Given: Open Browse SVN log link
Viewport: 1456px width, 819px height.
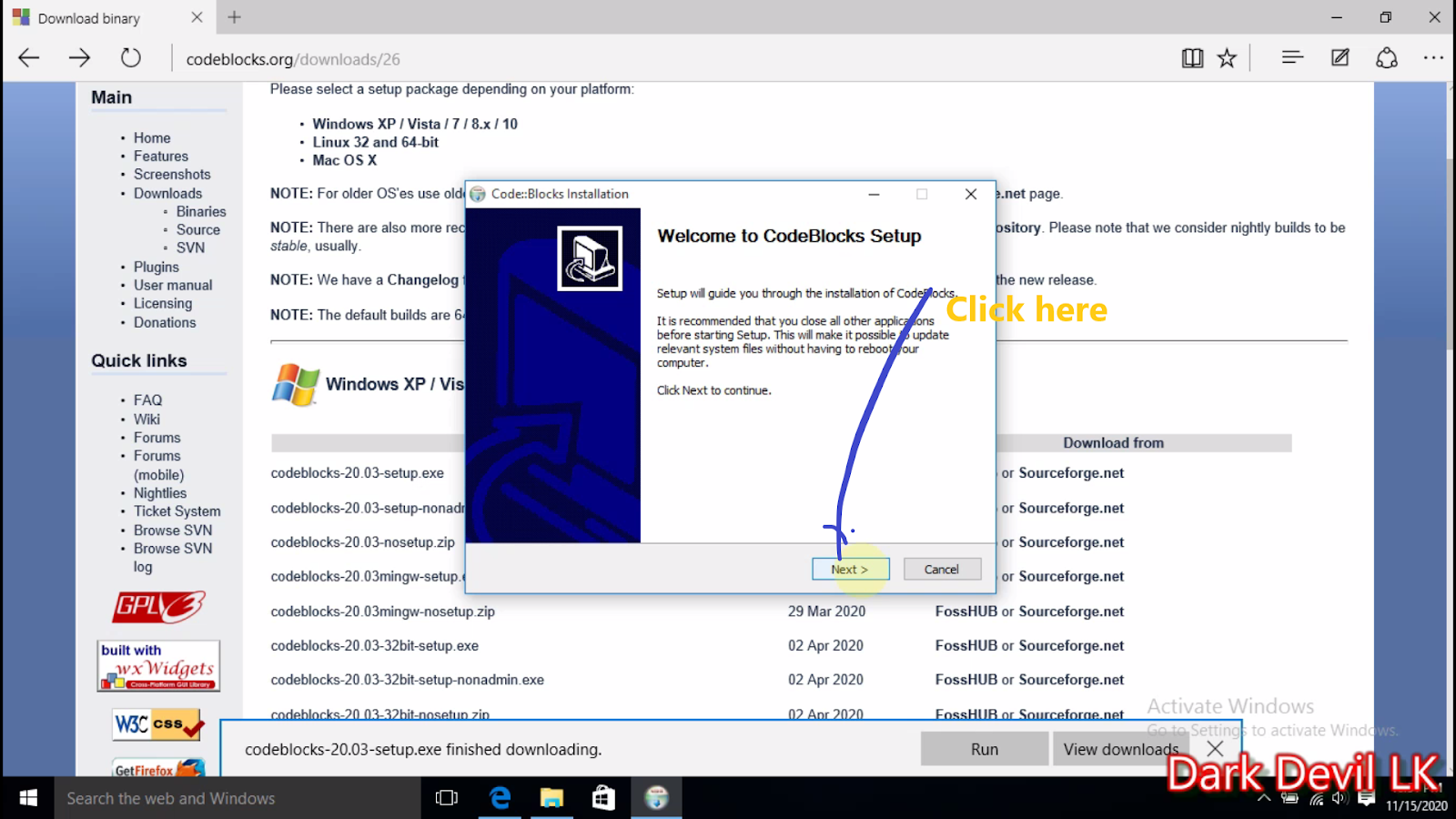Looking at the screenshot, I should point(173,557).
